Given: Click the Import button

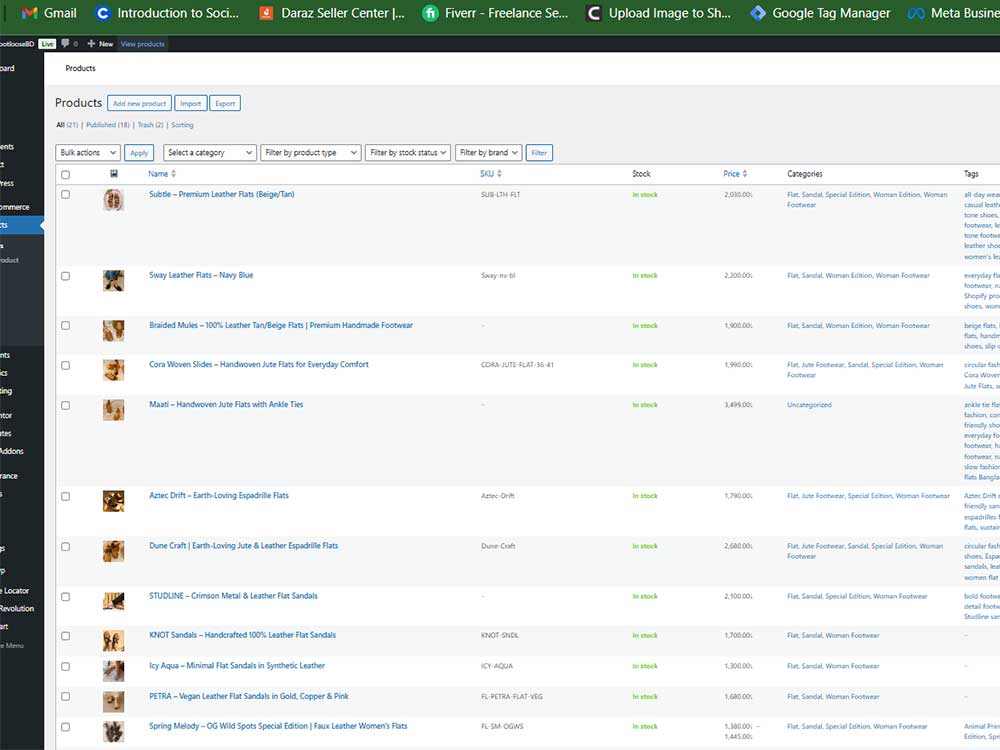Looking at the screenshot, I should tap(190, 103).
